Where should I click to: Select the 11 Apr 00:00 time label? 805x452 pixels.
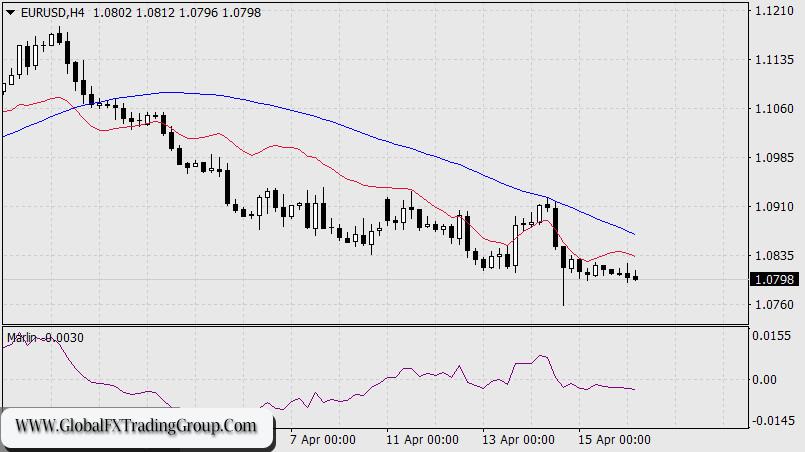(x=422, y=440)
